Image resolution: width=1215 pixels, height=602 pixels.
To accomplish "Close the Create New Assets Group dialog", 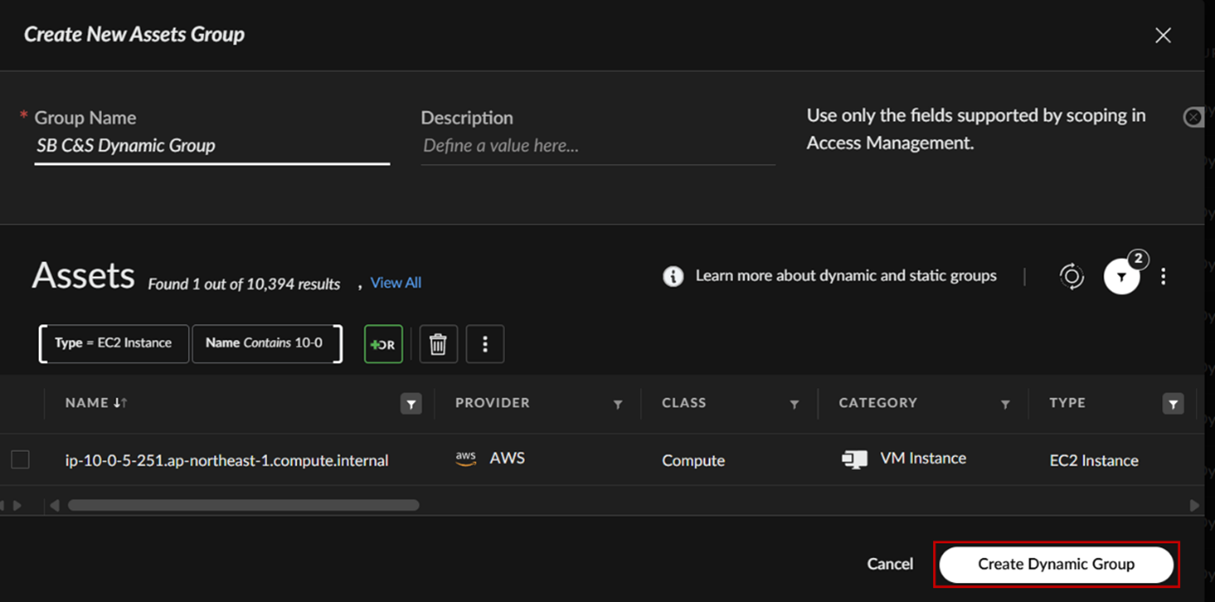I will [x=1162, y=35].
